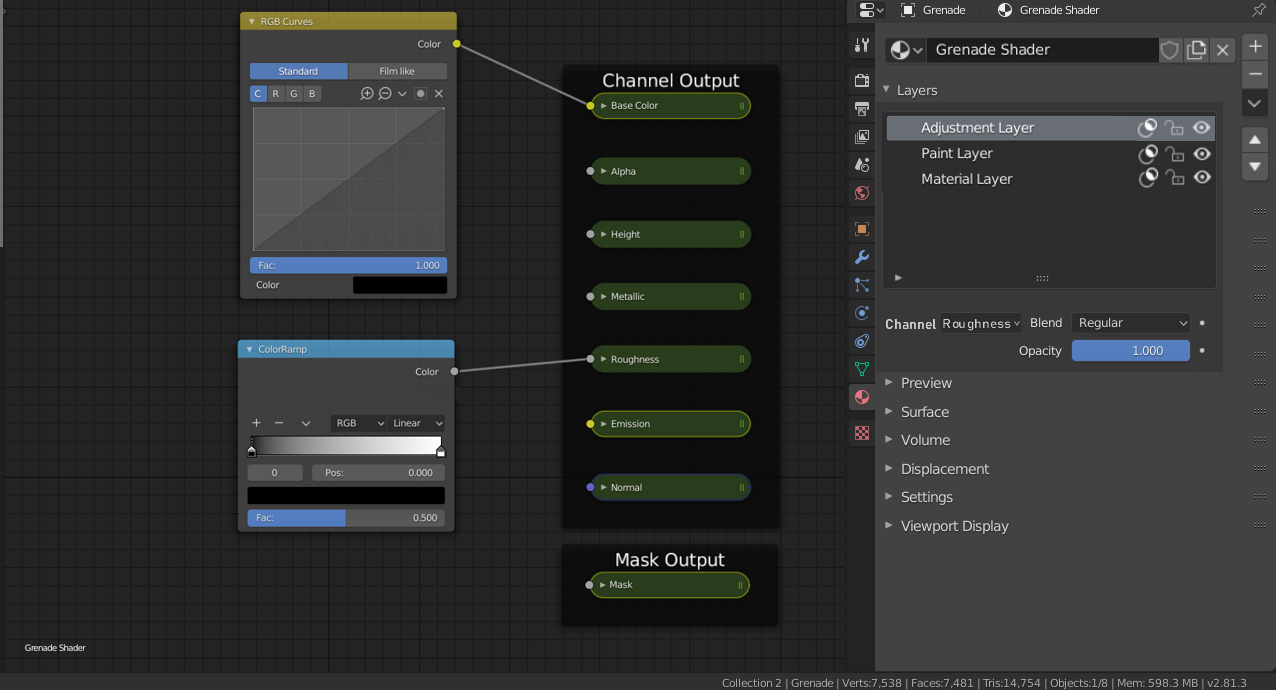
Task: Switch RGB Curves to Film like tone
Action: coord(398,71)
